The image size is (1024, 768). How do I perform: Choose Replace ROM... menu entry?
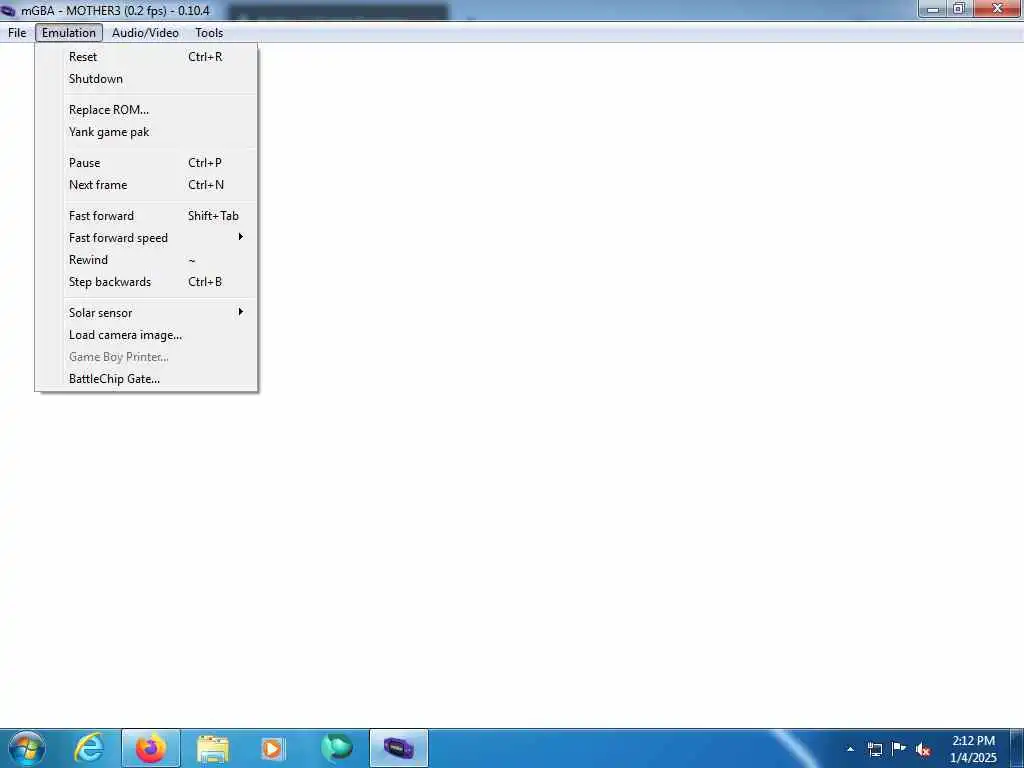pyautogui.click(x=146, y=110)
